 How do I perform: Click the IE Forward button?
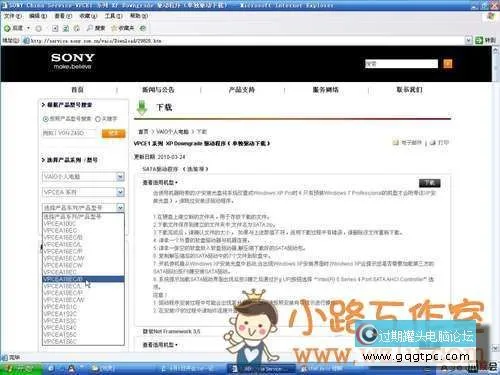point(39,29)
